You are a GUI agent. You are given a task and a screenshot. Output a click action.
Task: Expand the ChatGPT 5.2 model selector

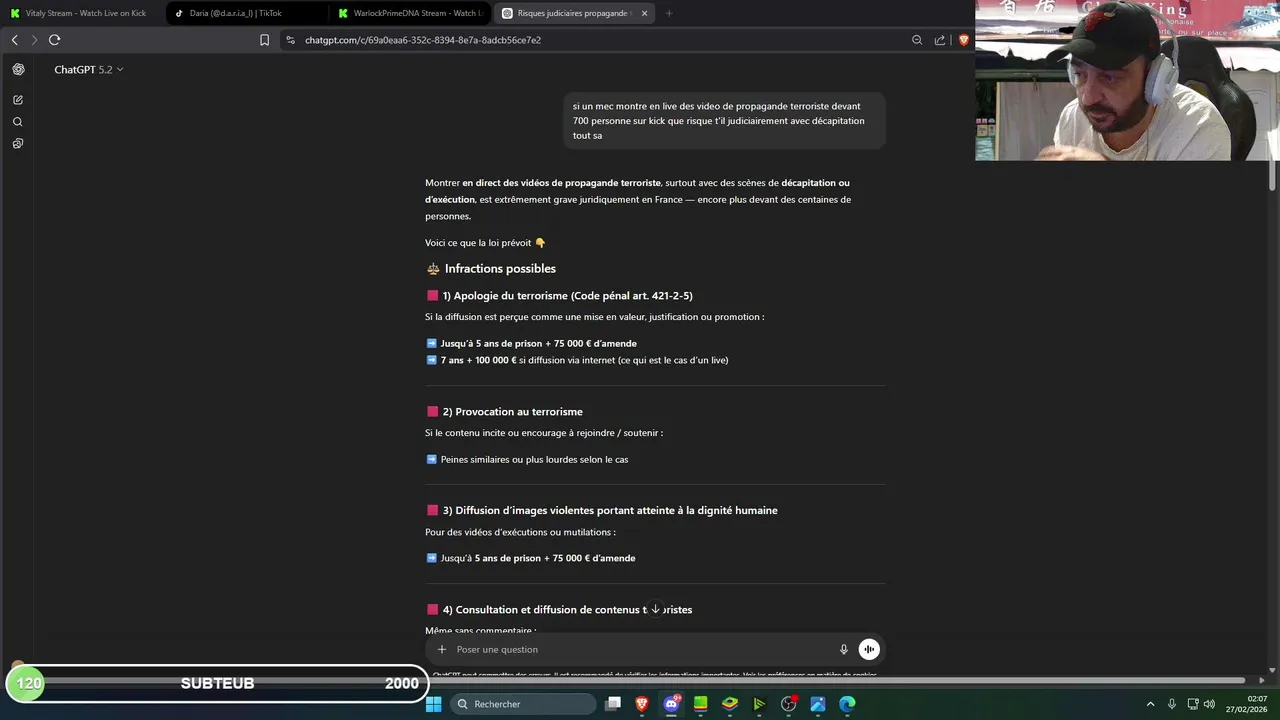click(88, 70)
